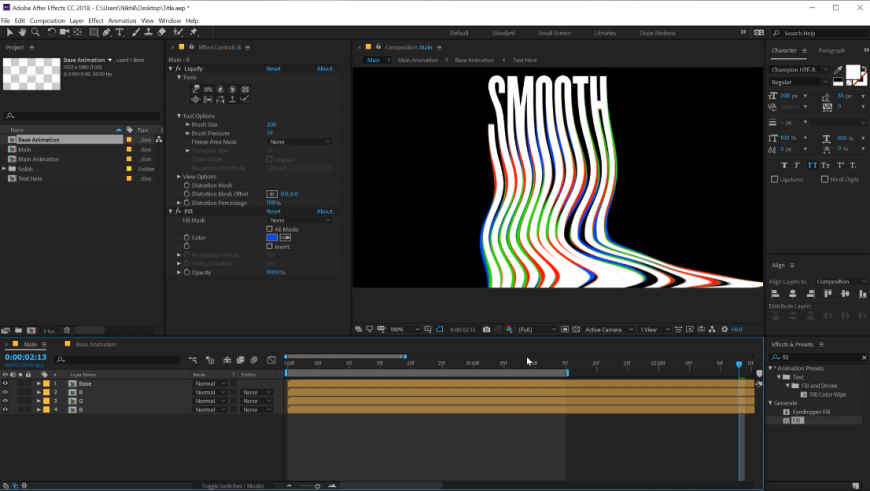The height and width of the screenshot is (491, 870).
Task: Expand the Brush Size property
Action: click(x=188, y=125)
